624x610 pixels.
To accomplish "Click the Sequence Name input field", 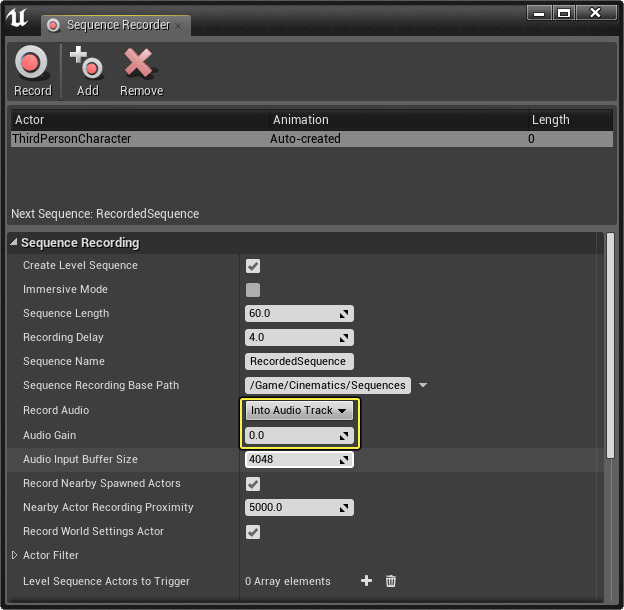I will (298, 362).
